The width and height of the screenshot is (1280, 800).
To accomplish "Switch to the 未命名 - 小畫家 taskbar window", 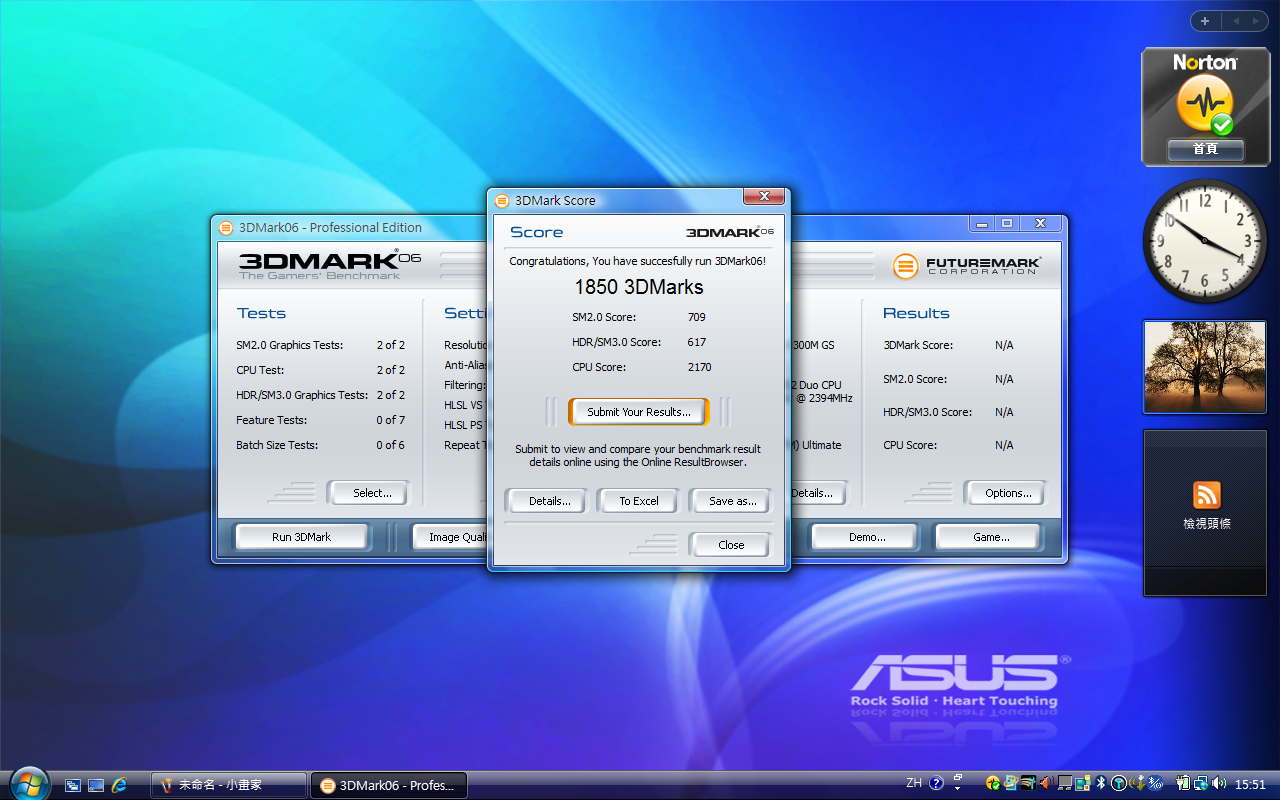I will click(228, 785).
